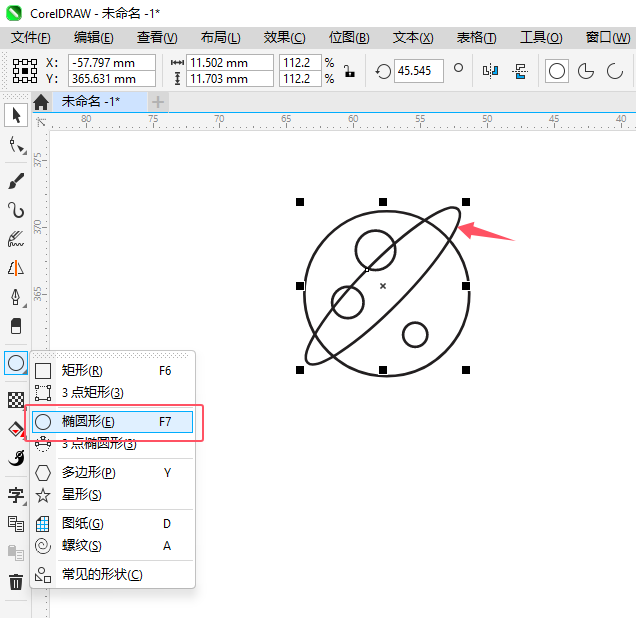The width and height of the screenshot is (636, 618).
Task: Open the 文件(F) menu
Action: tap(30, 38)
